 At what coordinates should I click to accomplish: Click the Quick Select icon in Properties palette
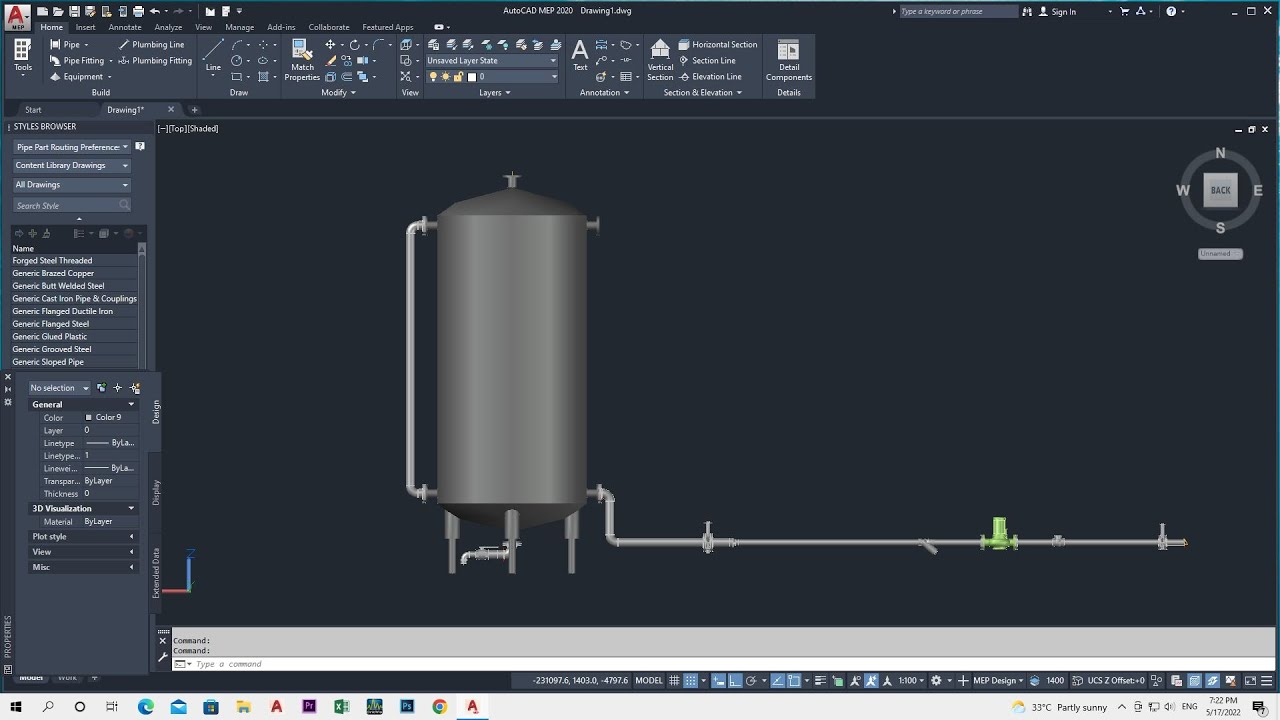click(x=135, y=388)
